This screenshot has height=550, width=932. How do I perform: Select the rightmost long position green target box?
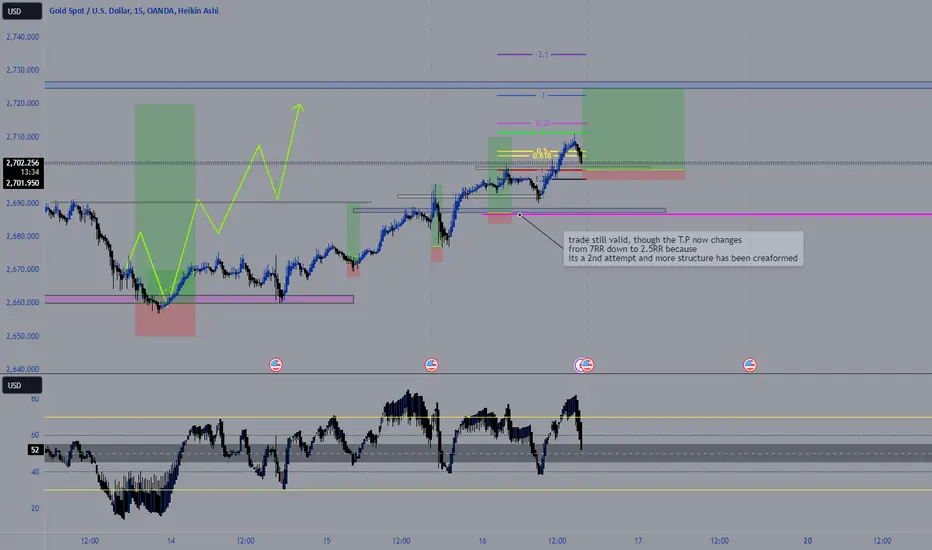click(633, 128)
